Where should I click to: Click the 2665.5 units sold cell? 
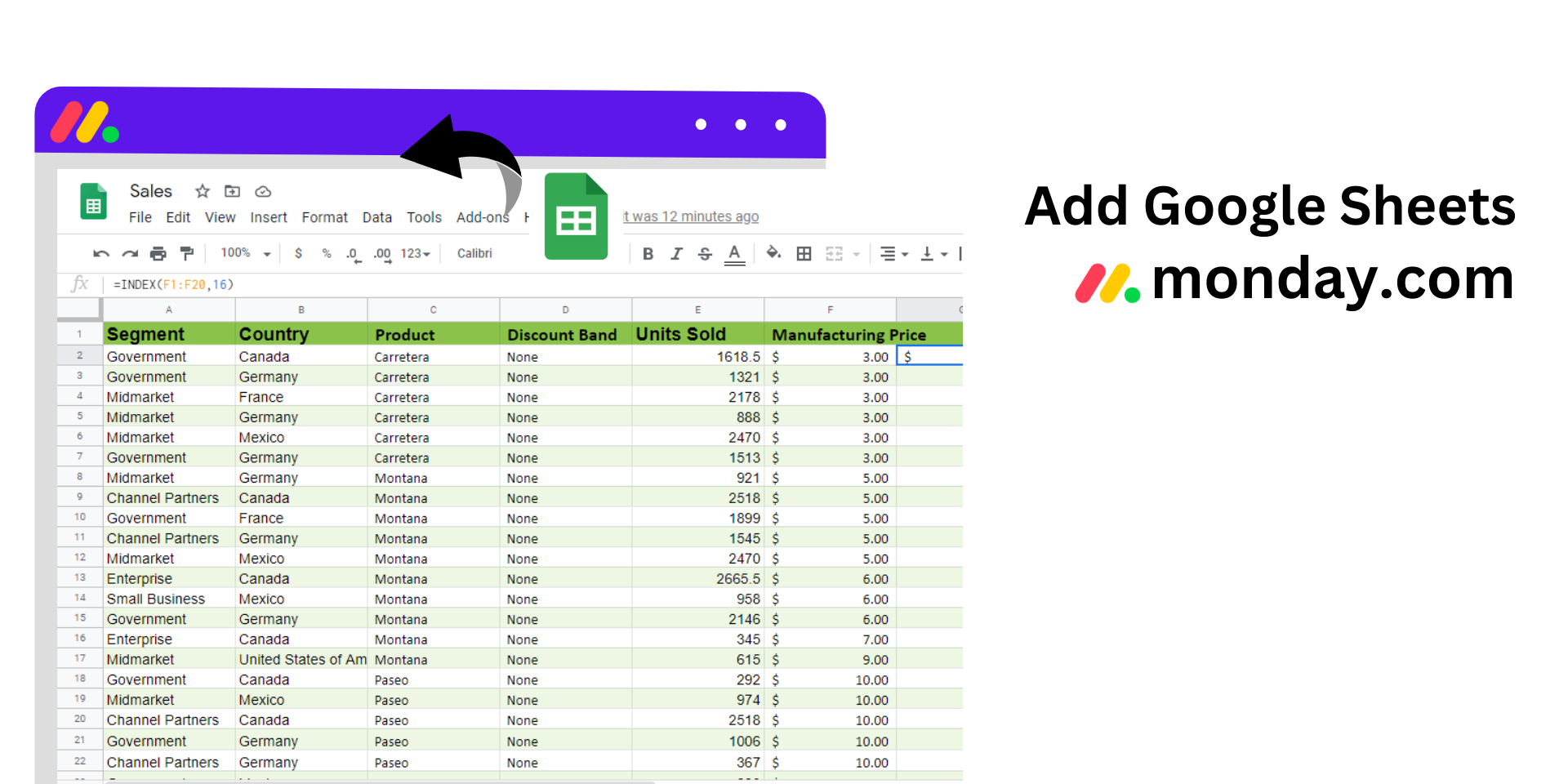[698, 578]
